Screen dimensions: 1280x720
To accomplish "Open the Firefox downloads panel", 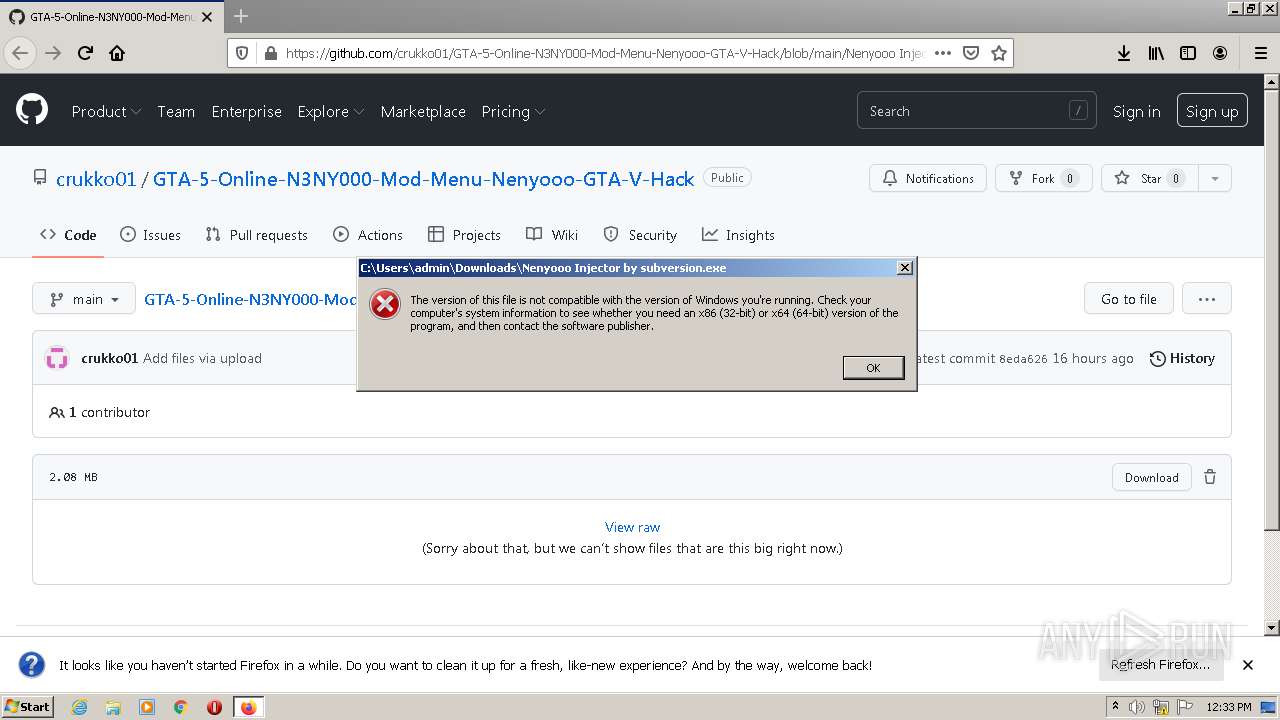I will point(1124,53).
